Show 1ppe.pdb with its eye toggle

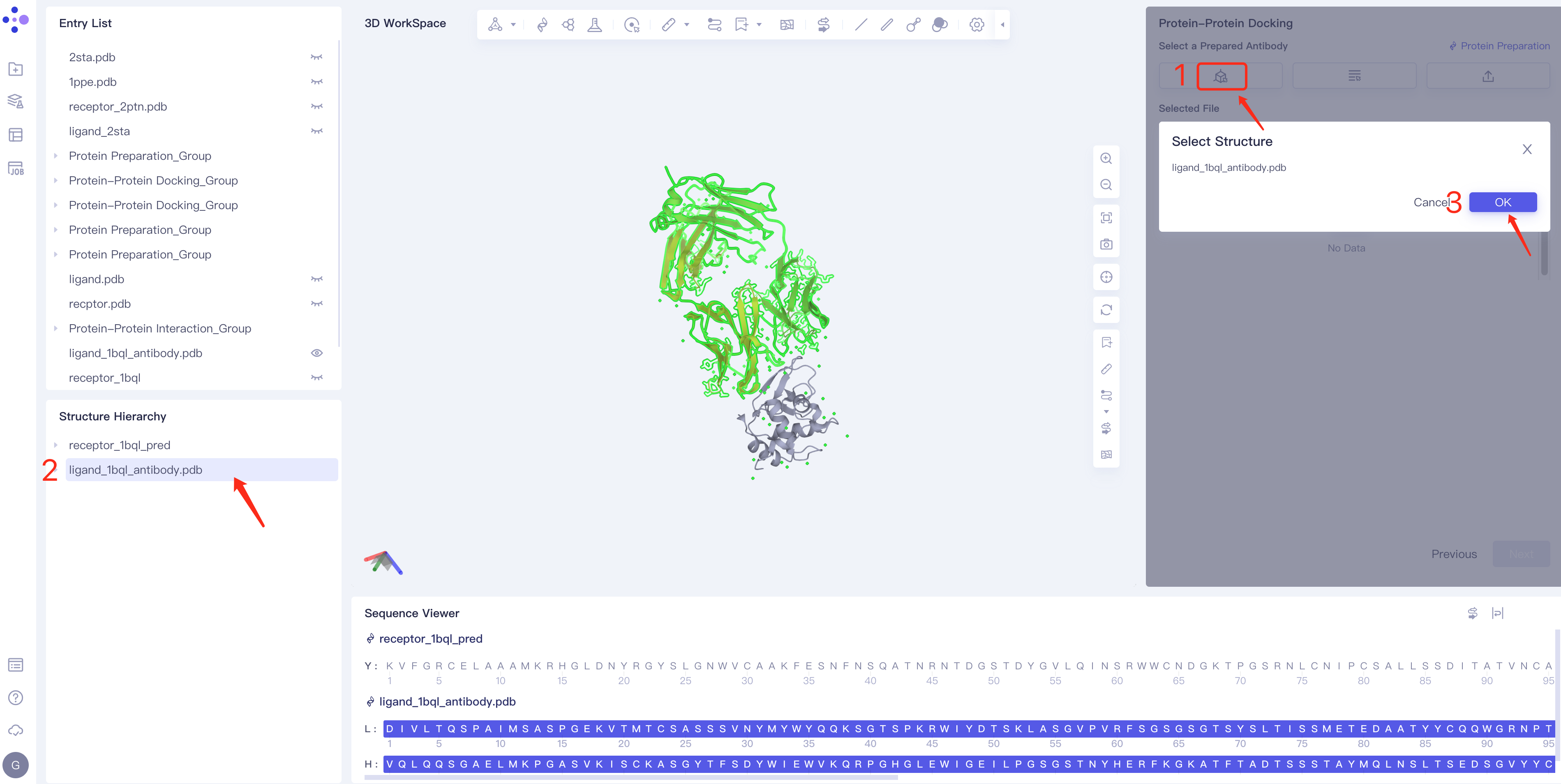click(x=316, y=82)
